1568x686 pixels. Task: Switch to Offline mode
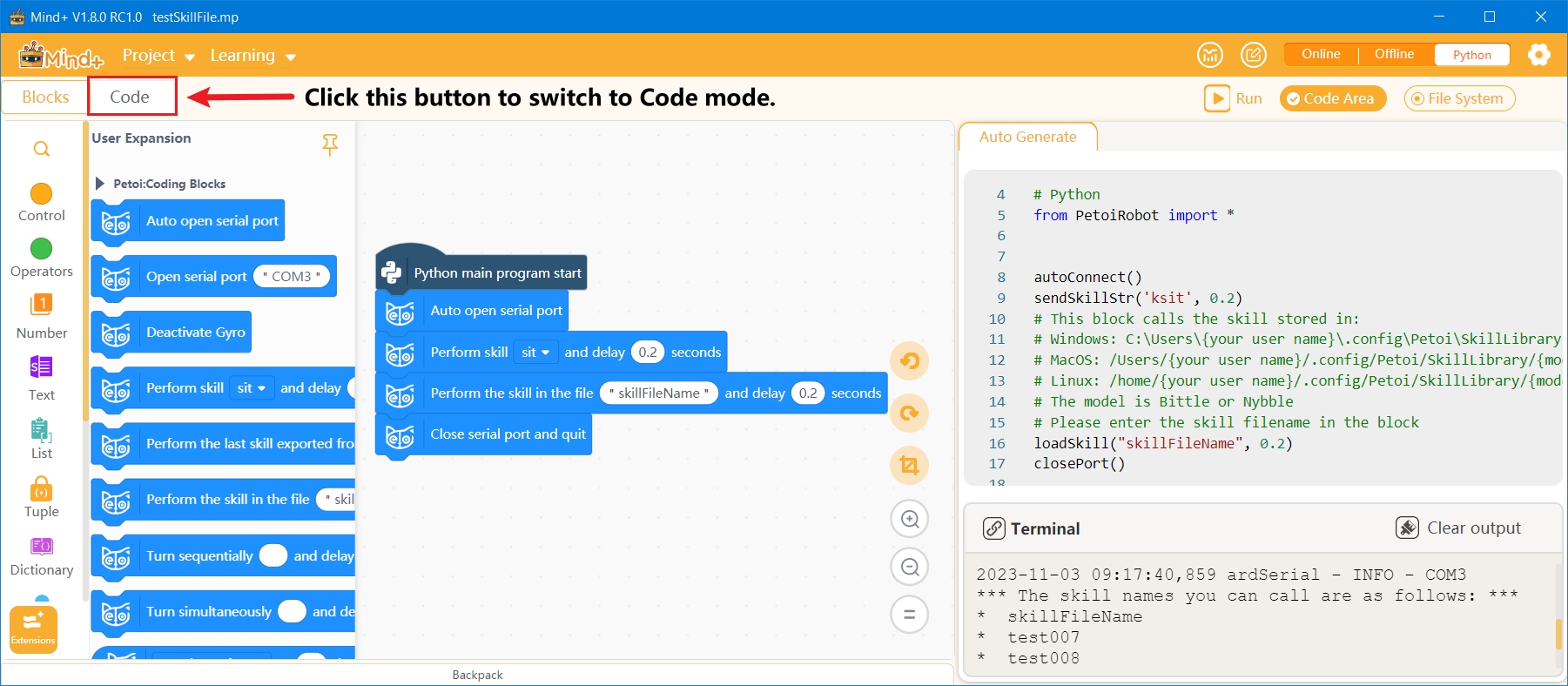(x=1394, y=54)
